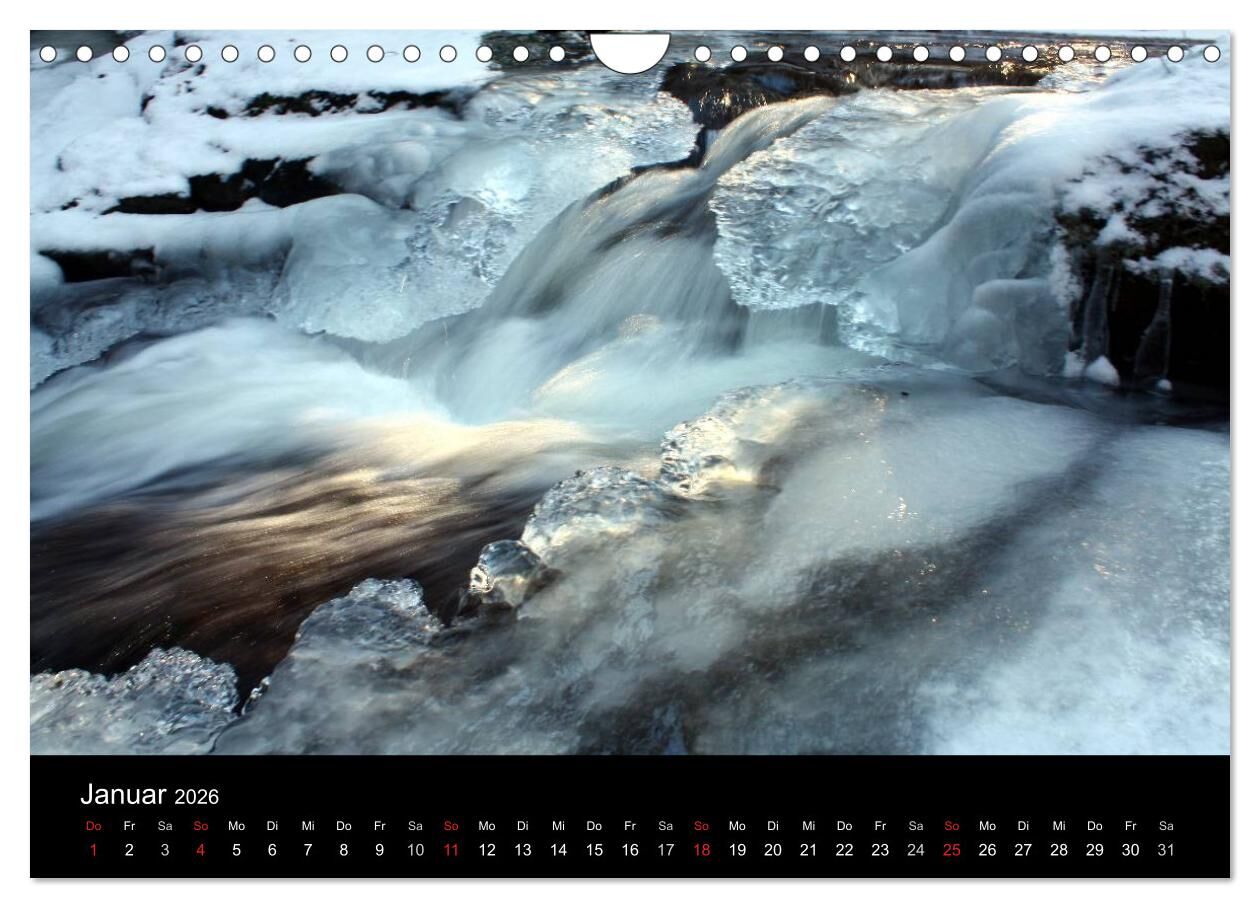Pick date 28 in the calendar row
Image resolution: width=1260 pixels, height=908 pixels.
pos(1059,850)
